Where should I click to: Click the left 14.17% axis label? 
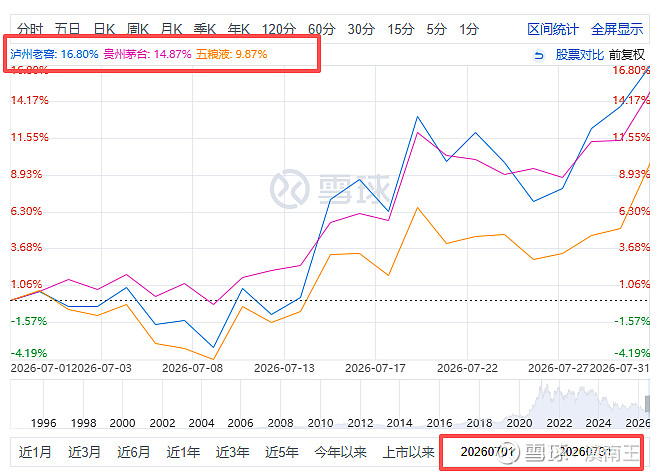coord(29,100)
